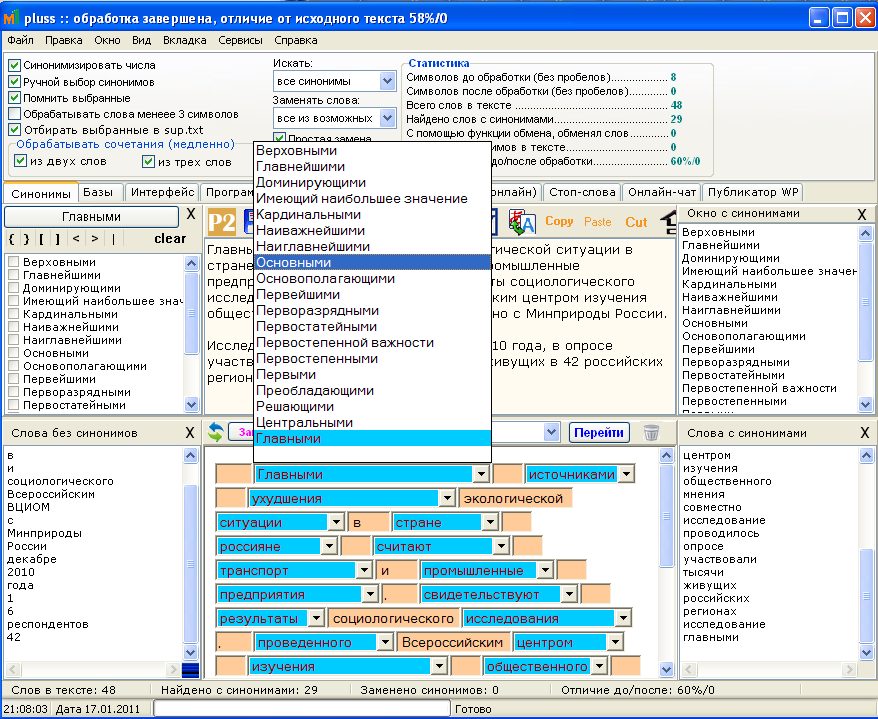Open the 'все синонимы' search dropdown

(x=387, y=81)
